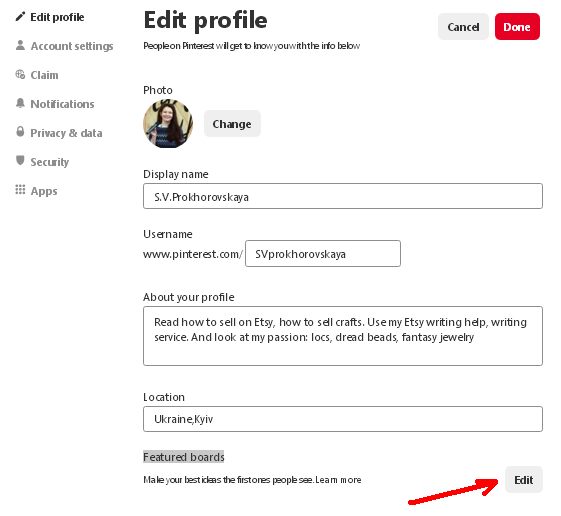
Task: Open Notifications settings
Action: click(x=63, y=104)
